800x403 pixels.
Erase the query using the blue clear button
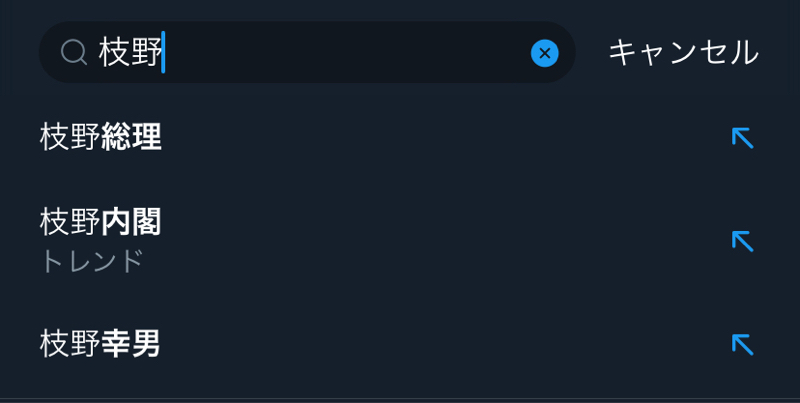tap(544, 53)
